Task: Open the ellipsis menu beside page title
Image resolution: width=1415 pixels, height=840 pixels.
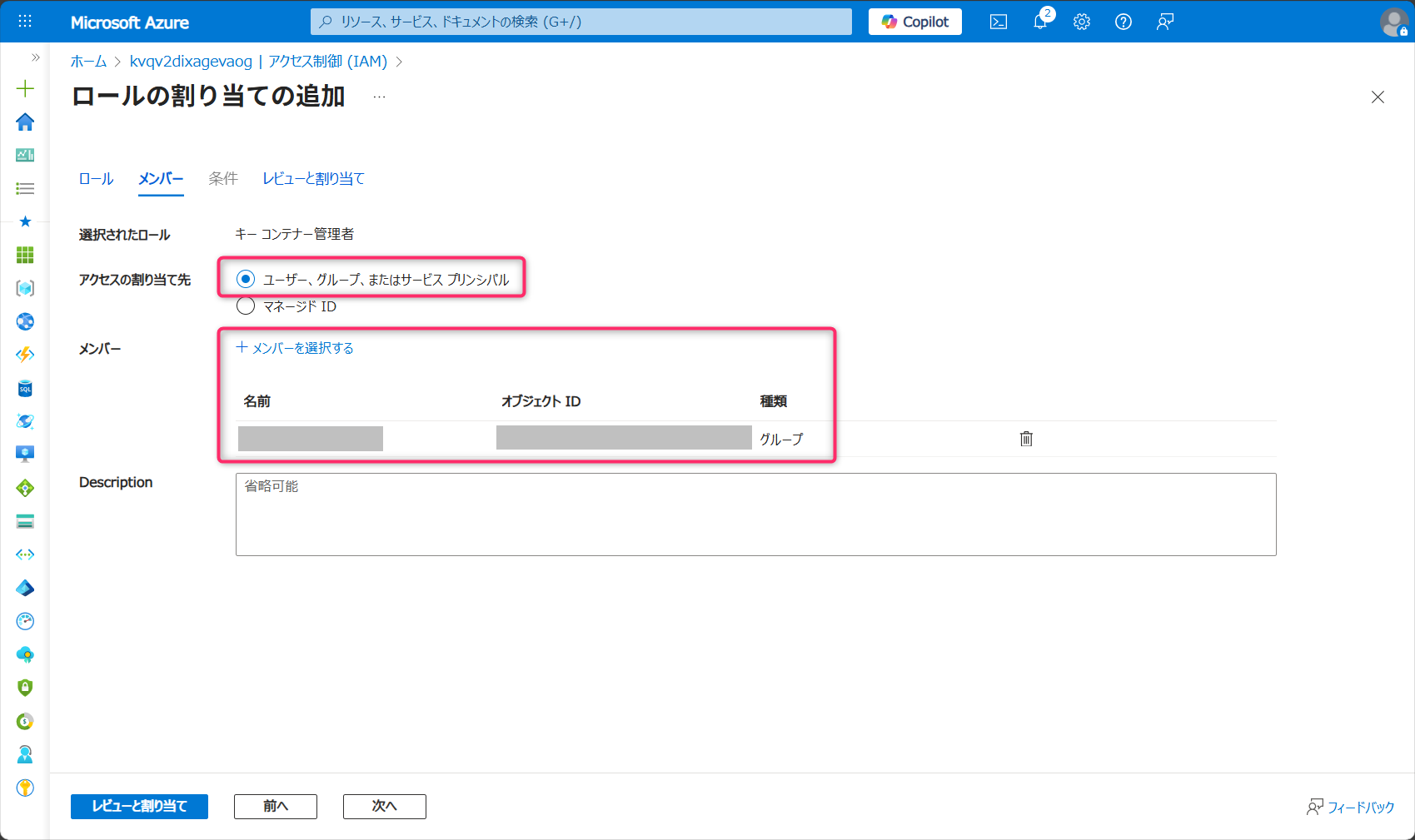Action: 379,97
